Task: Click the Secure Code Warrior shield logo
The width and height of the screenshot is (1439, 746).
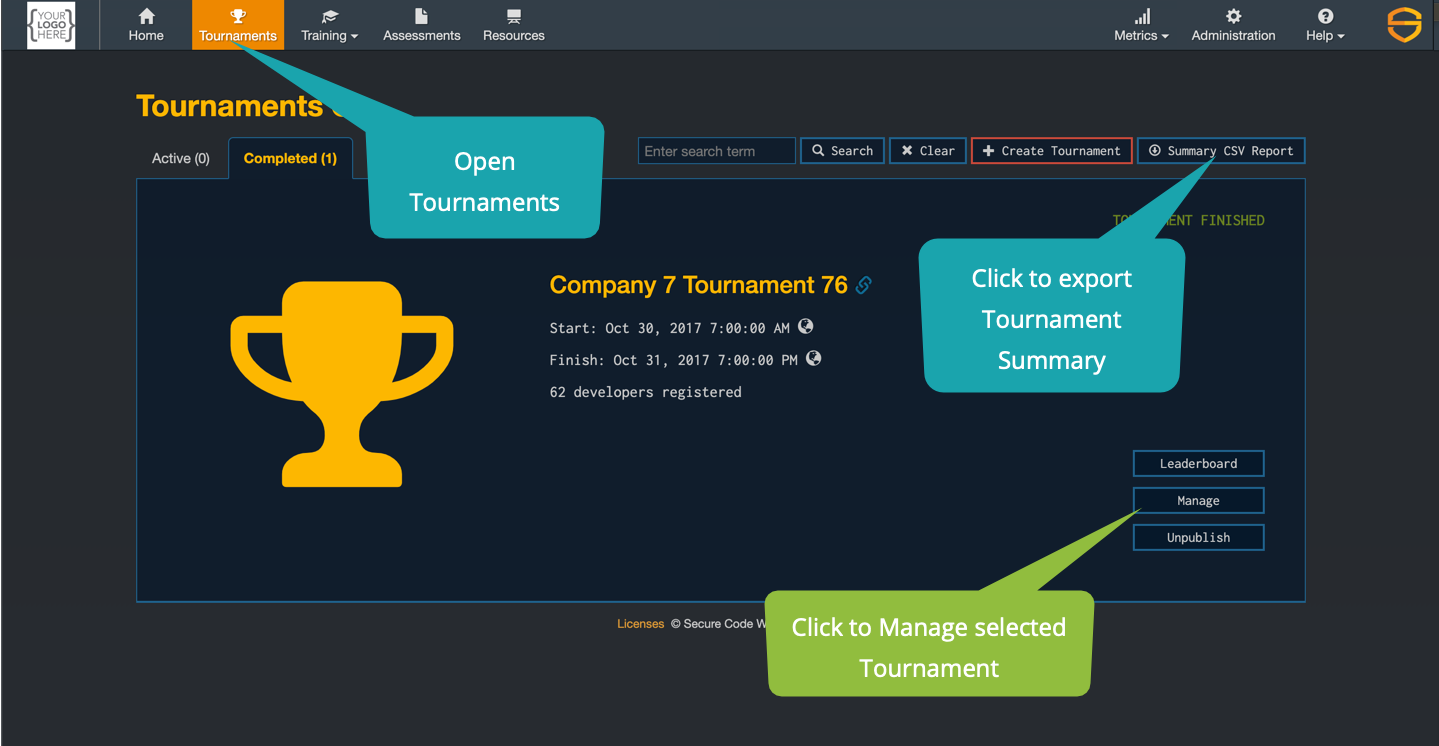Action: (1404, 25)
